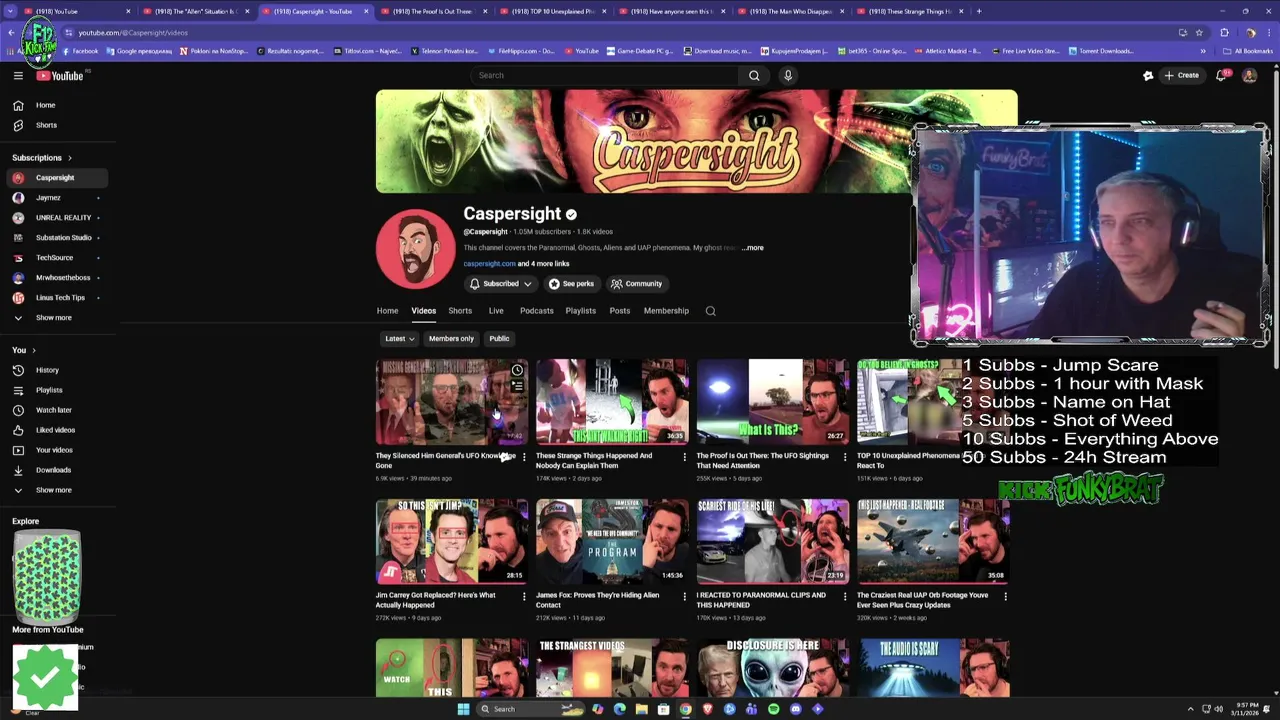This screenshot has height=720, width=1280.
Task: Switch to the Posts tab
Action: pos(620,311)
